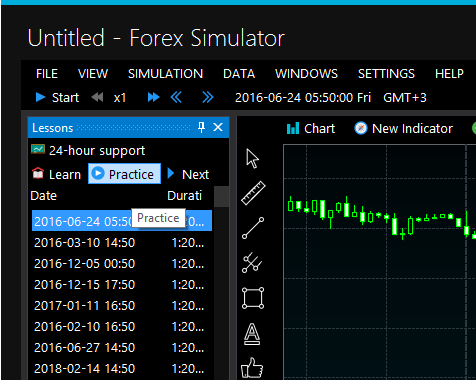This screenshot has height=380, width=476.
Task: Step back with the double left chevron
Action: [x=176, y=98]
